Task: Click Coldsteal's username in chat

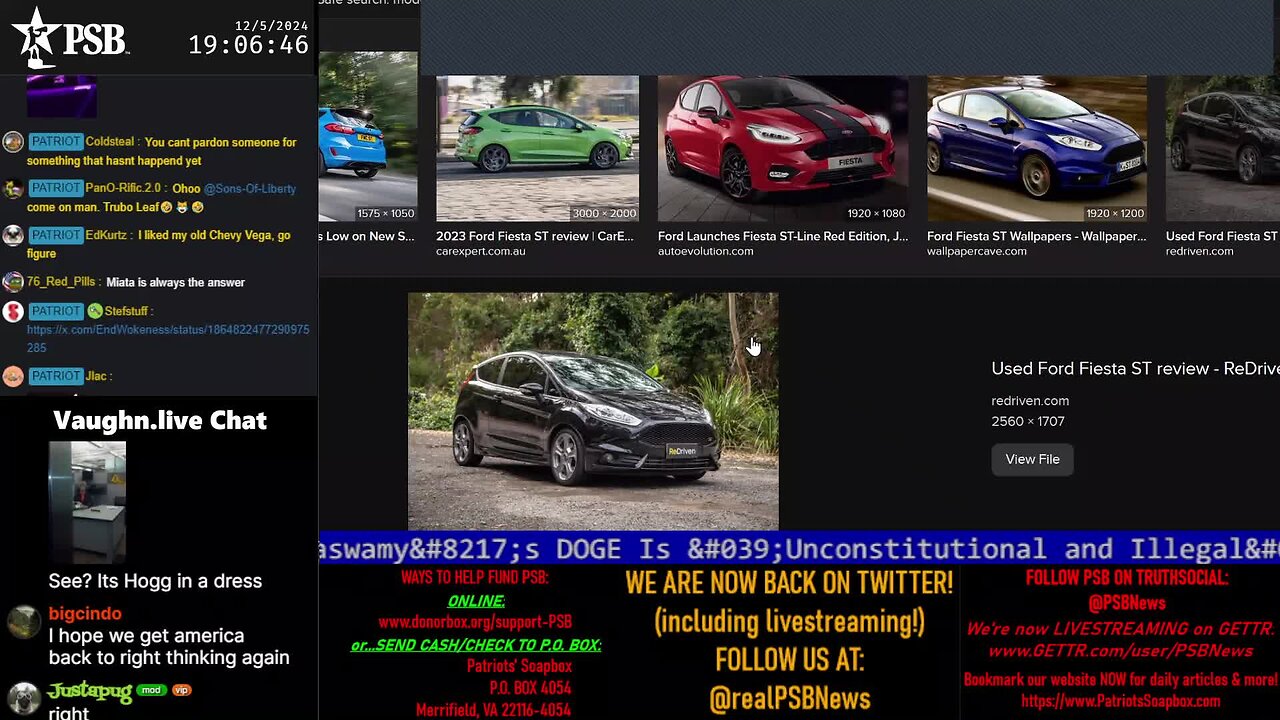Action: [110, 142]
